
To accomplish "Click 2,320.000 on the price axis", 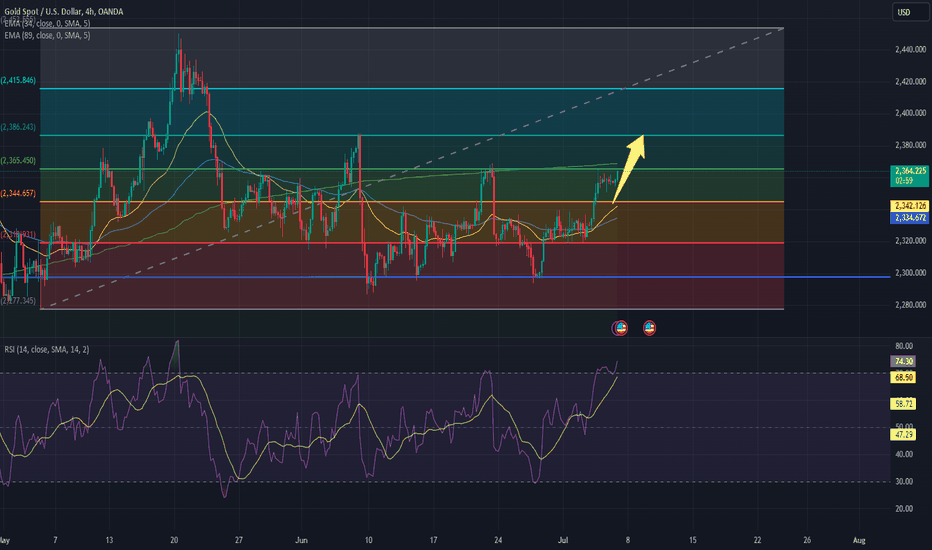I will (910, 241).
